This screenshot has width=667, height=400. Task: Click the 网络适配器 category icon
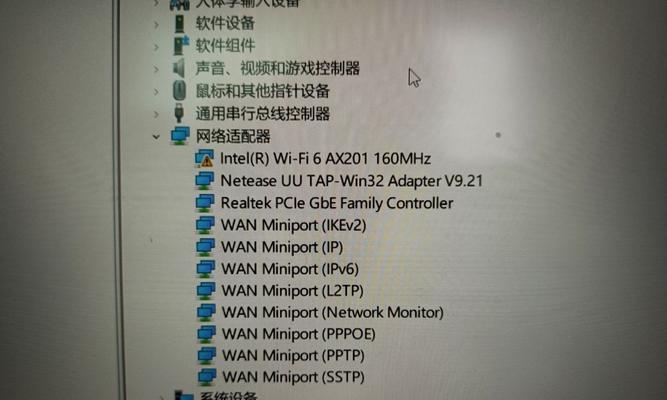click(x=180, y=136)
